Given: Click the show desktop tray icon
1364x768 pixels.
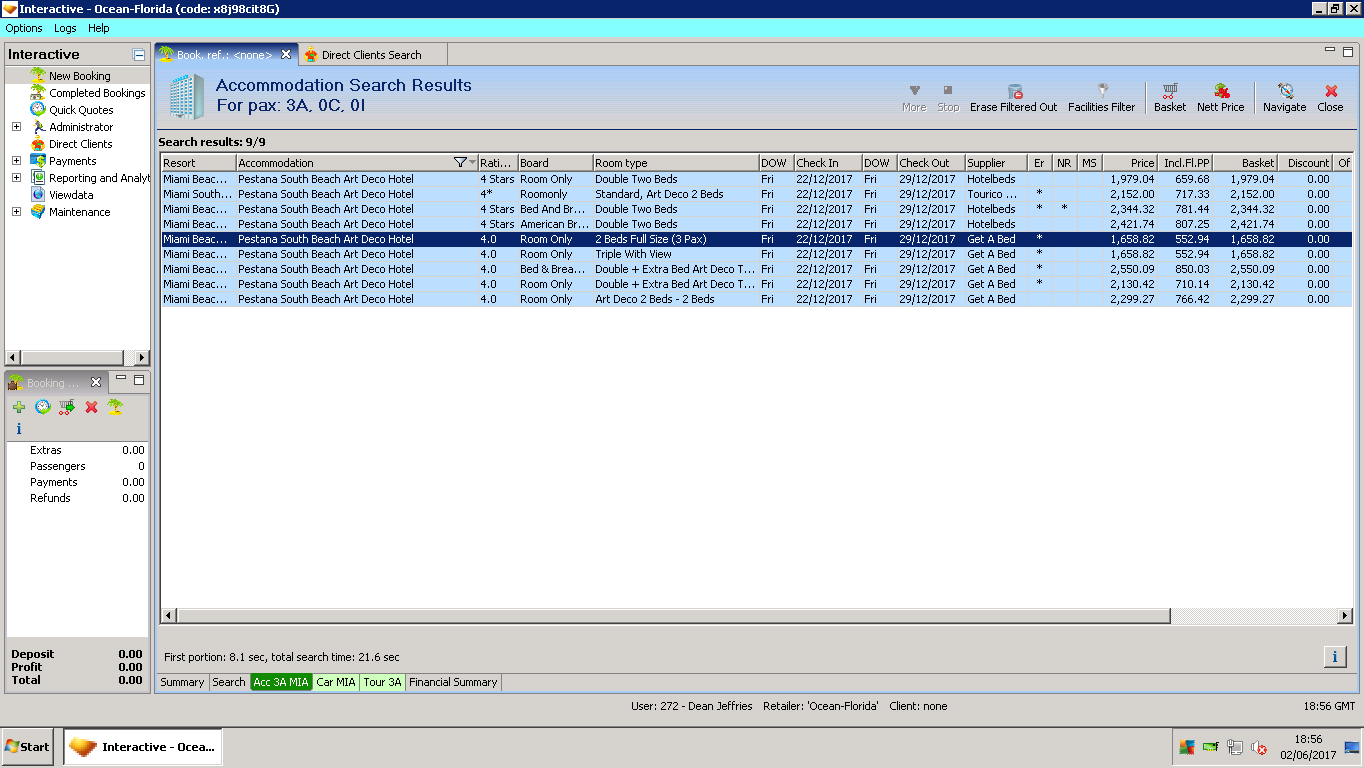Looking at the screenshot, I should [x=1352, y=747].
